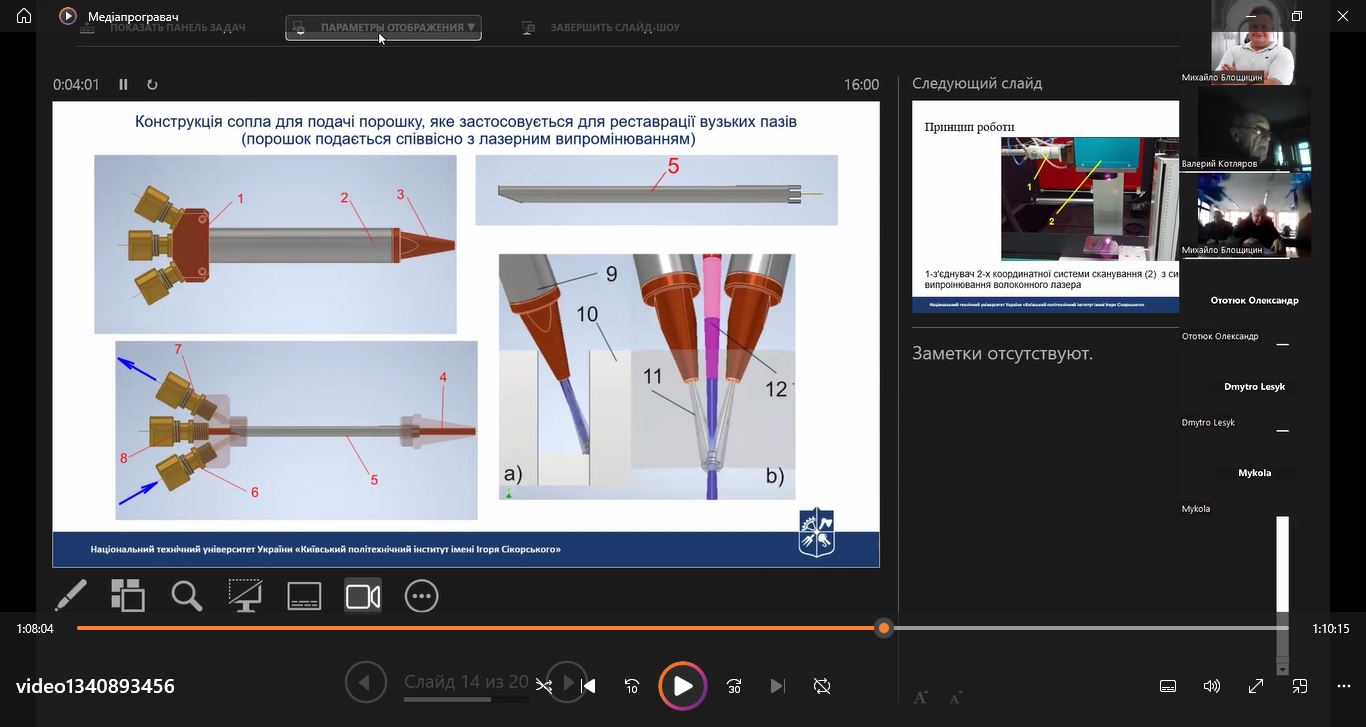Switch the player to full screen
The image size is (1366, 727).
[x=1256, y=686]
